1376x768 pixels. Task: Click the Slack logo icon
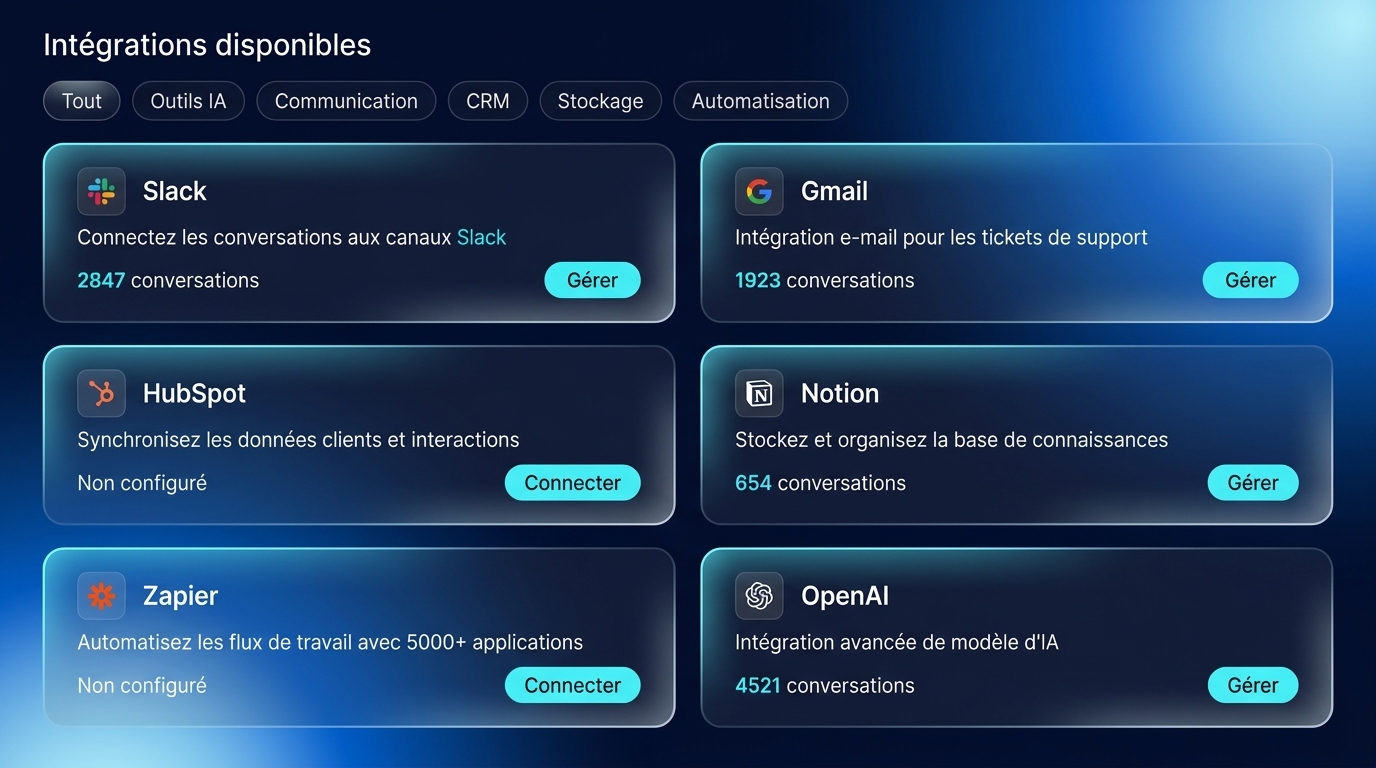(101, 191)
